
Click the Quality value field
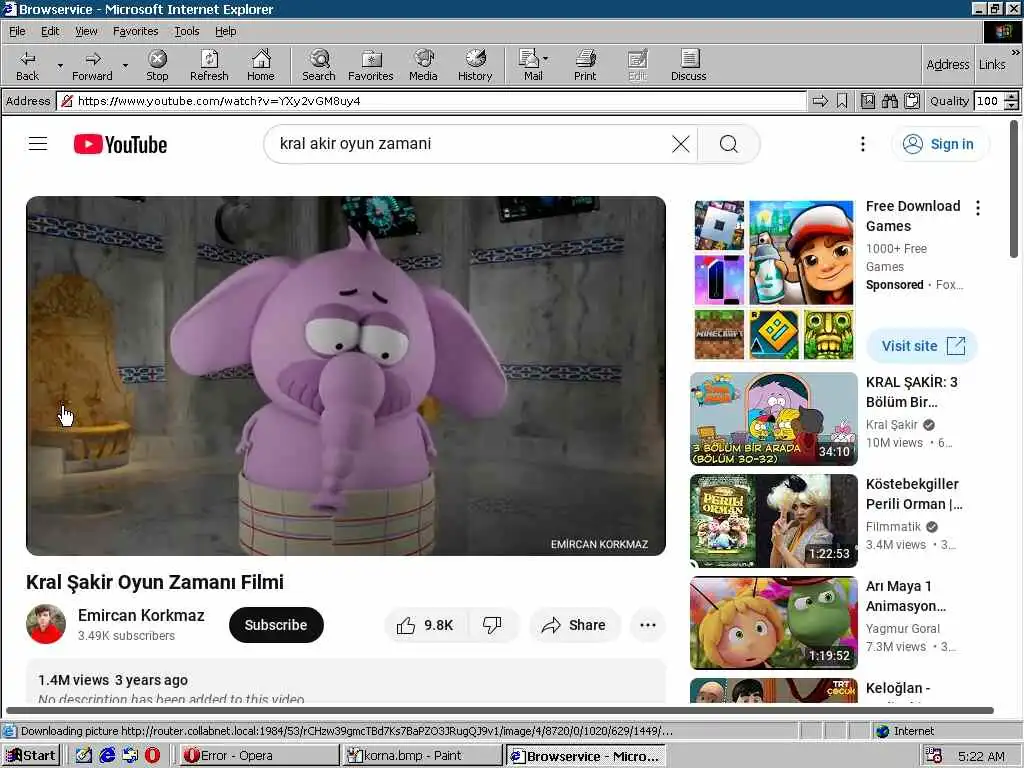(988, 101)
